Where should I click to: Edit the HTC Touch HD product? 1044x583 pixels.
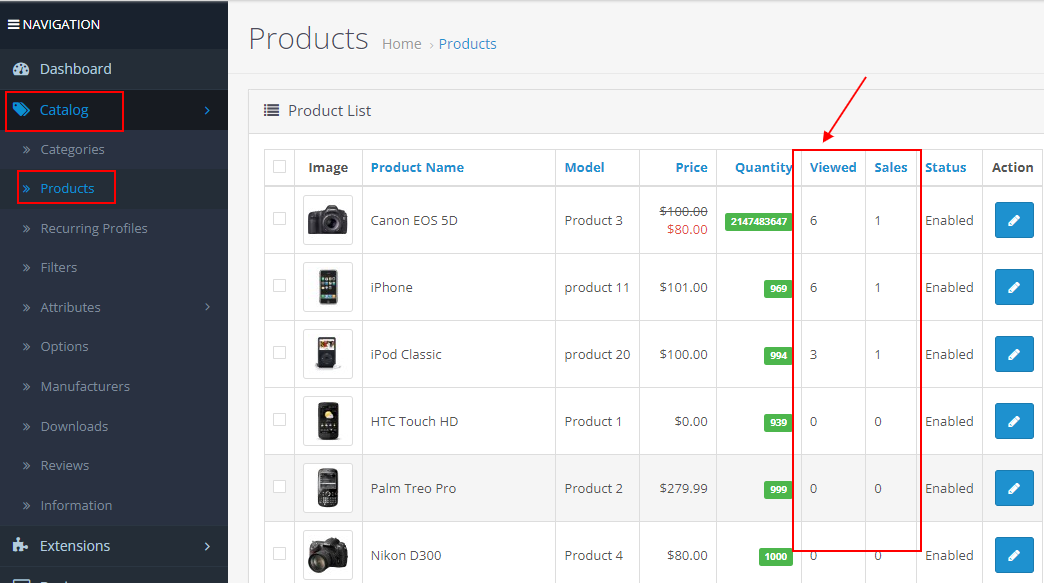click(x=1014, y=421)
